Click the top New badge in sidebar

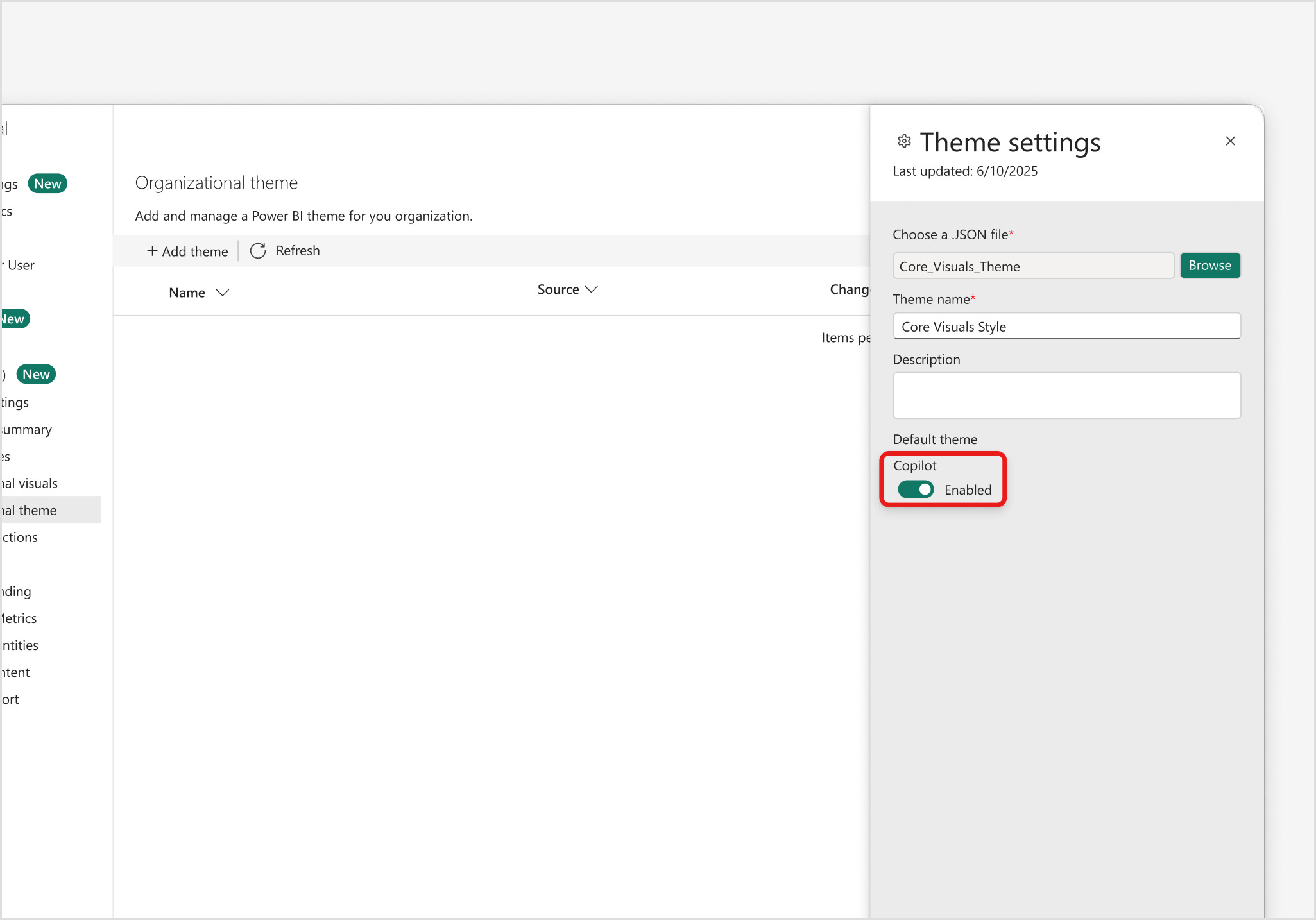[x=47, y=183]
